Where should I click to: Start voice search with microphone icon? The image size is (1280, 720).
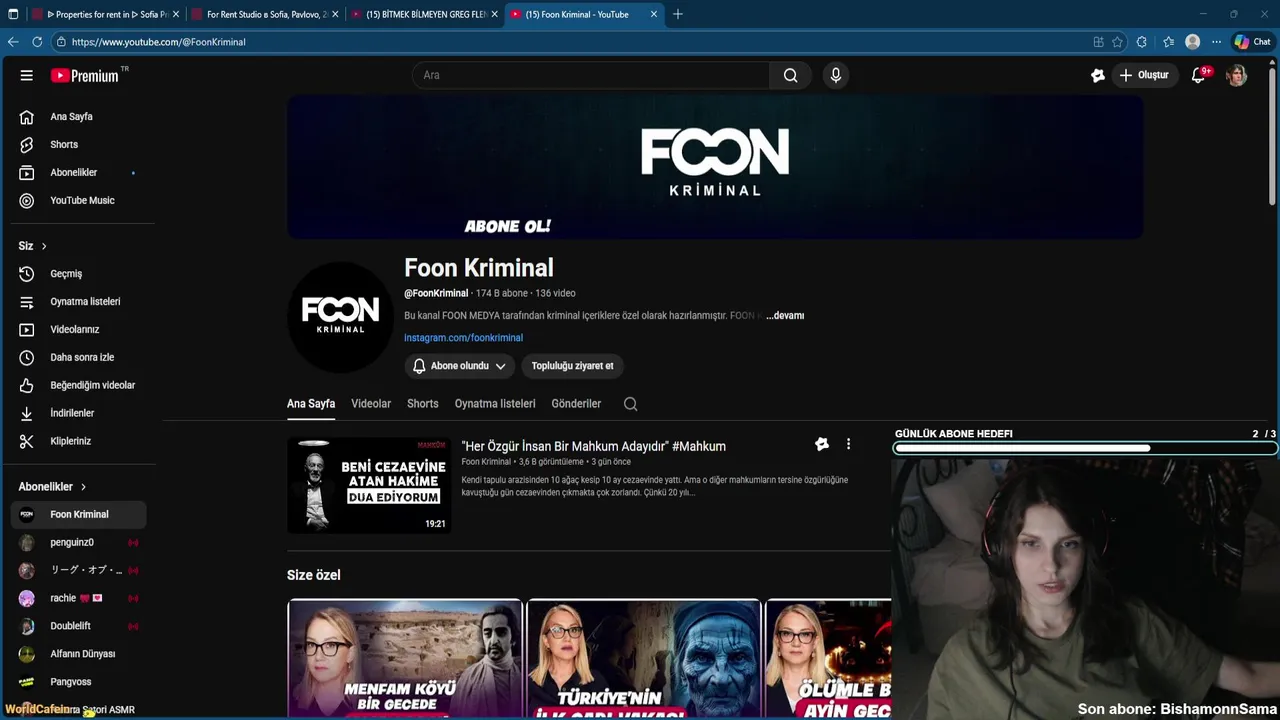836,75
